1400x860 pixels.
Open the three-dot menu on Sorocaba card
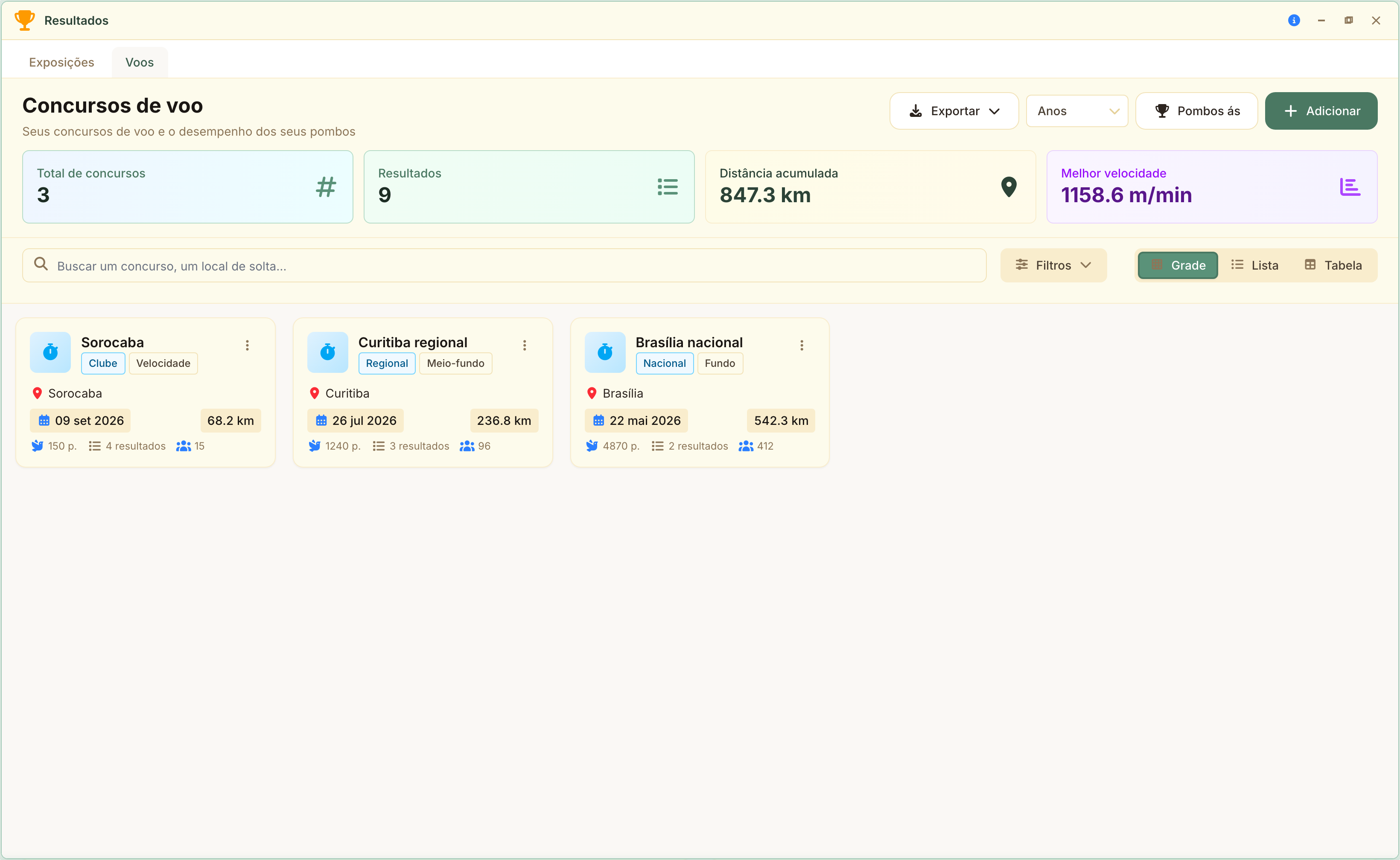(247, 345)
